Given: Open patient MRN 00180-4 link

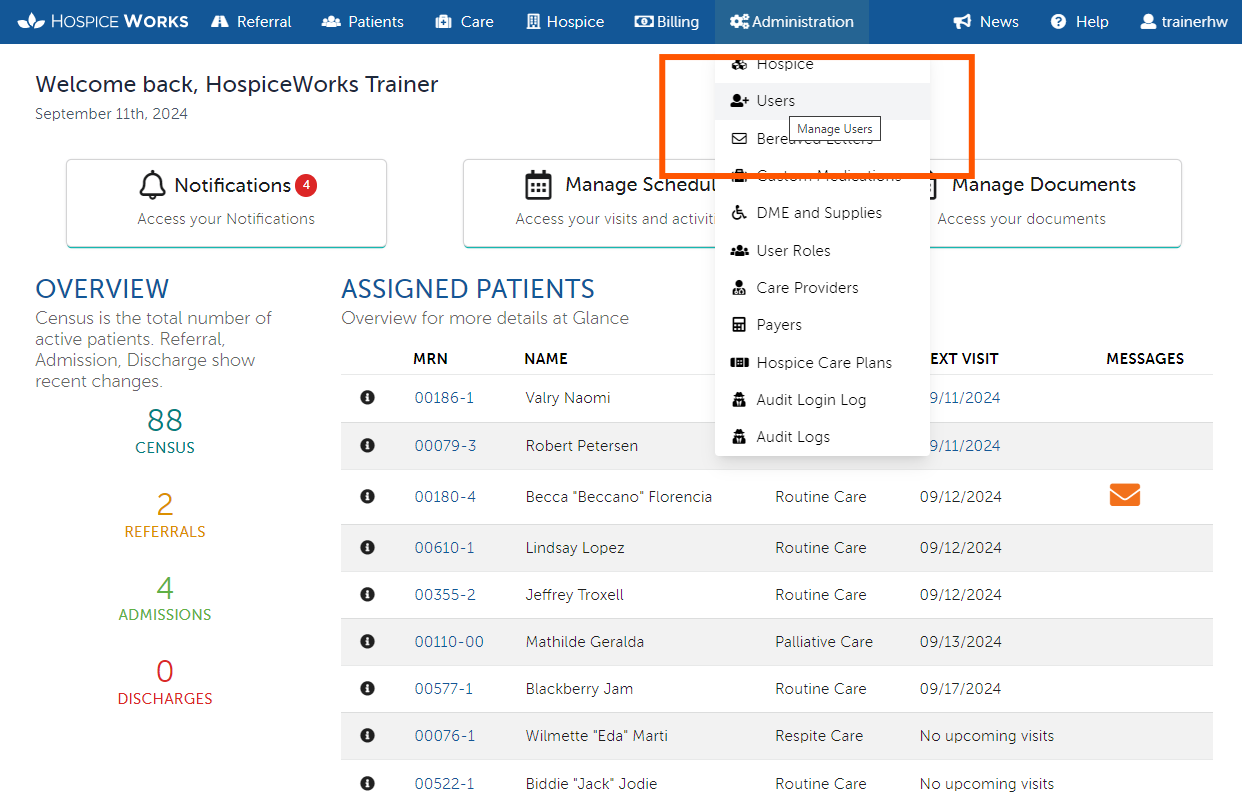Looking at the screenshot, I should pos(445,497).
